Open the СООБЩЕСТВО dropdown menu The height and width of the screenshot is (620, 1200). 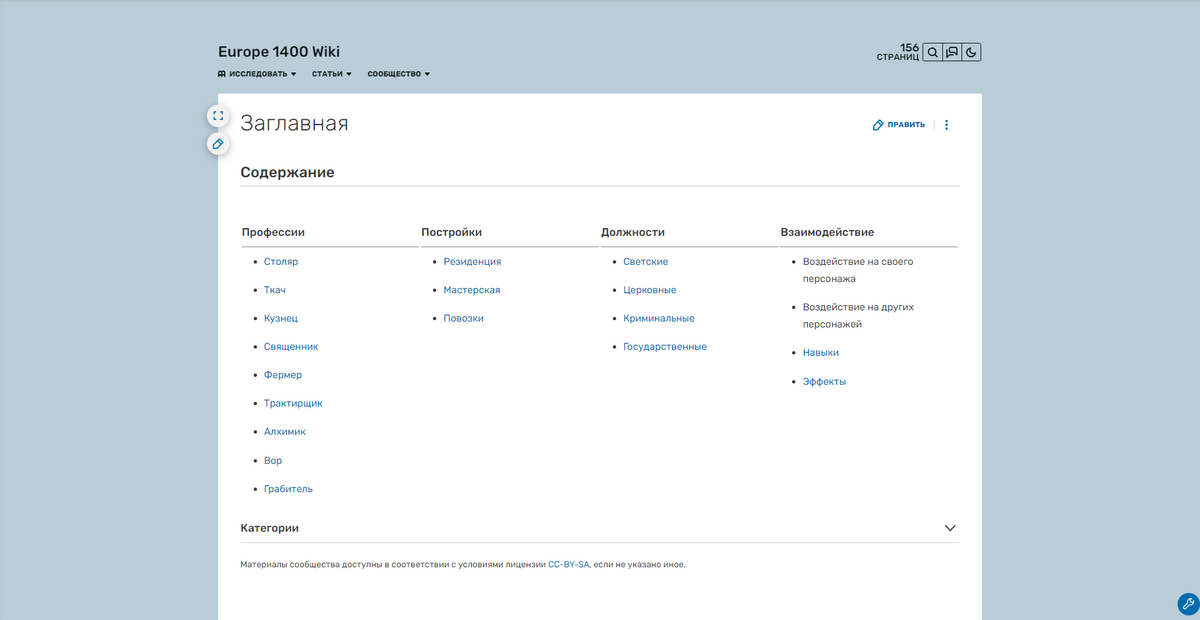click(x=399, y=74)
